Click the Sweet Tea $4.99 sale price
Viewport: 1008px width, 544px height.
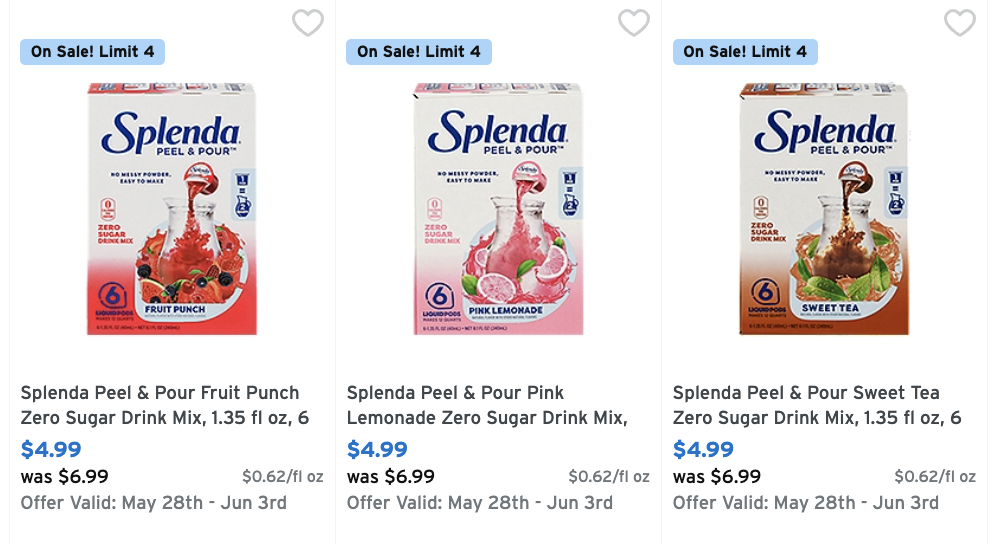pos(703,450)
